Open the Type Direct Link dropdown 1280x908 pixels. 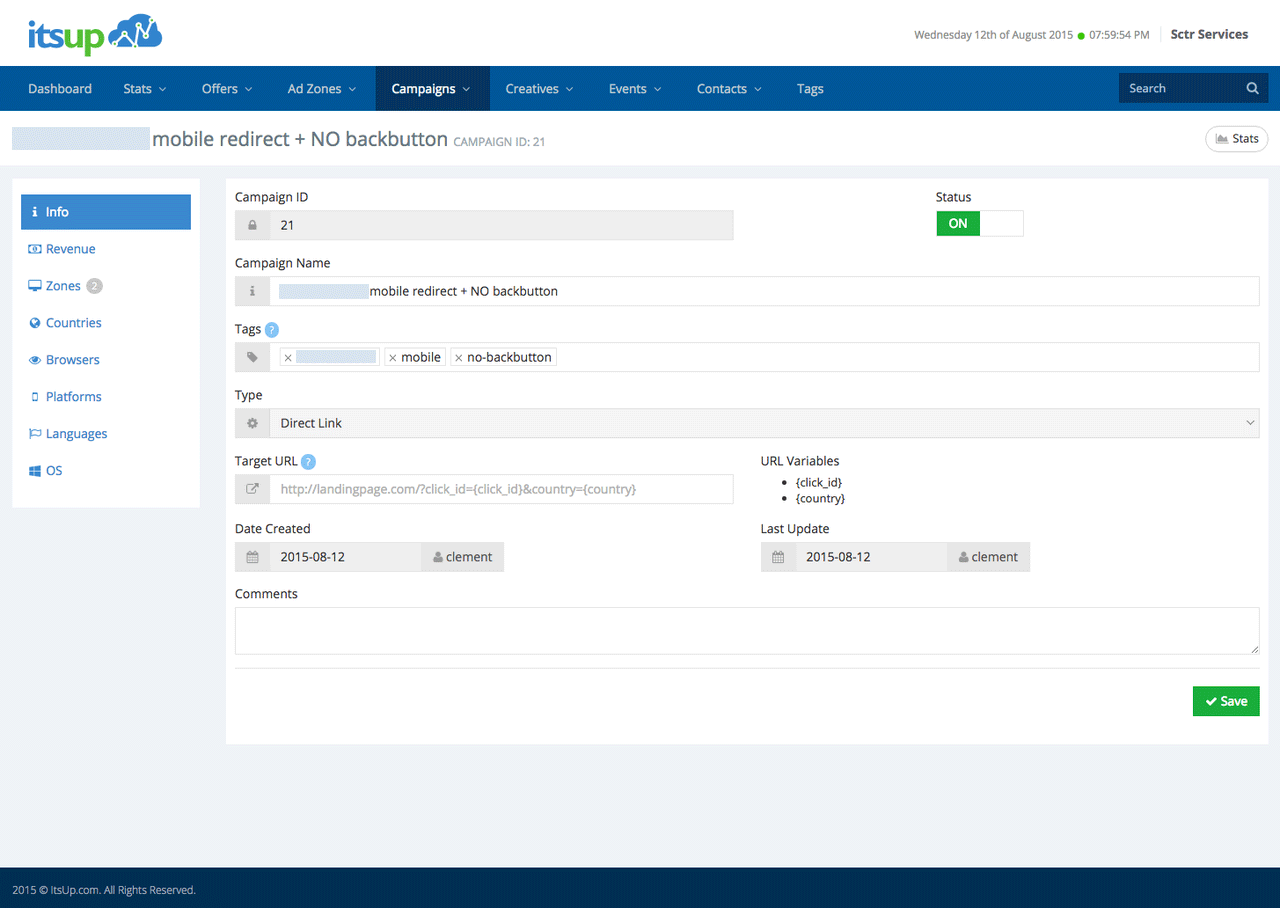tap(764, 423)
